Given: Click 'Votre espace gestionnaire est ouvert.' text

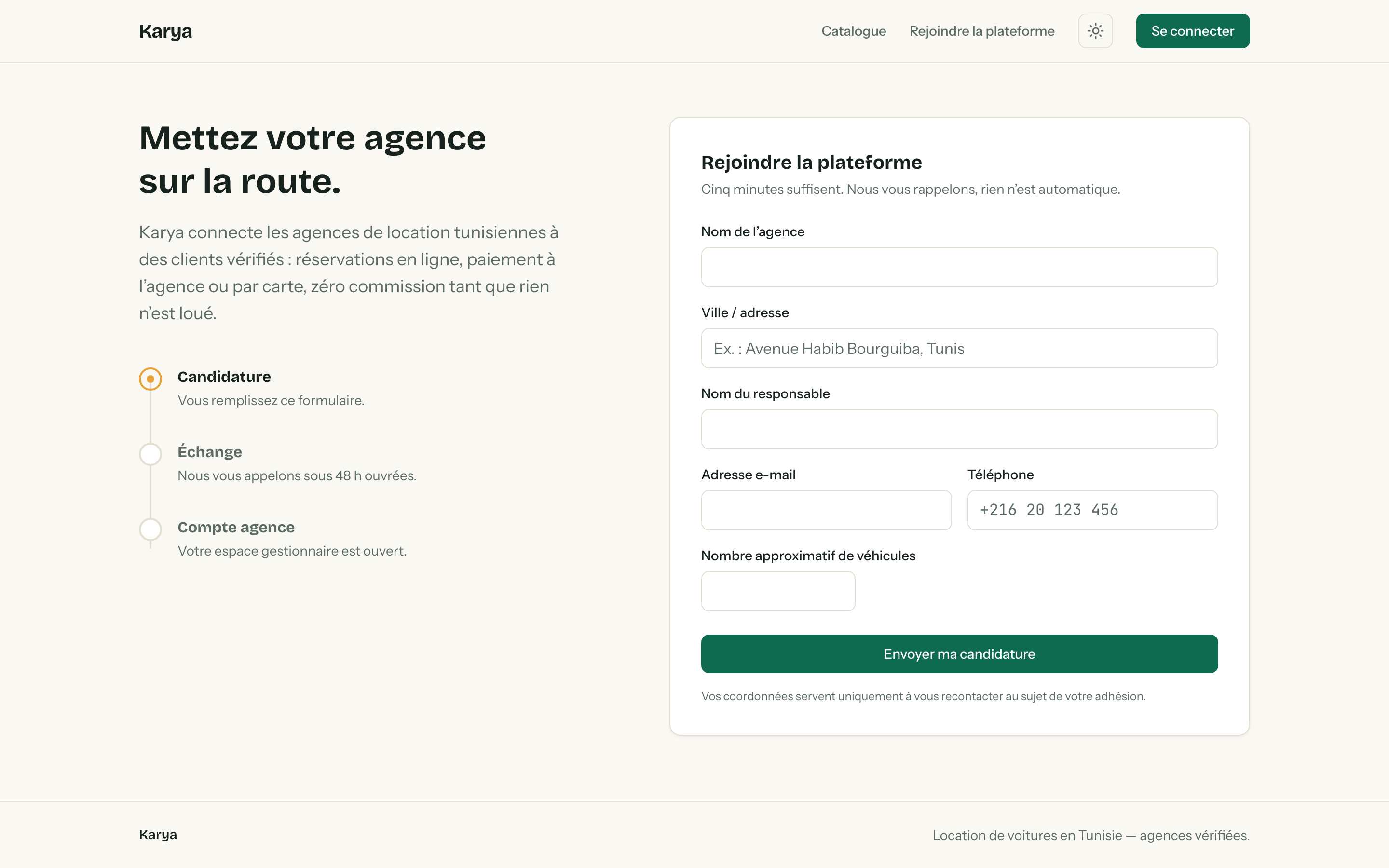Looking at the screenshot, I should click(x=292, y=551).
